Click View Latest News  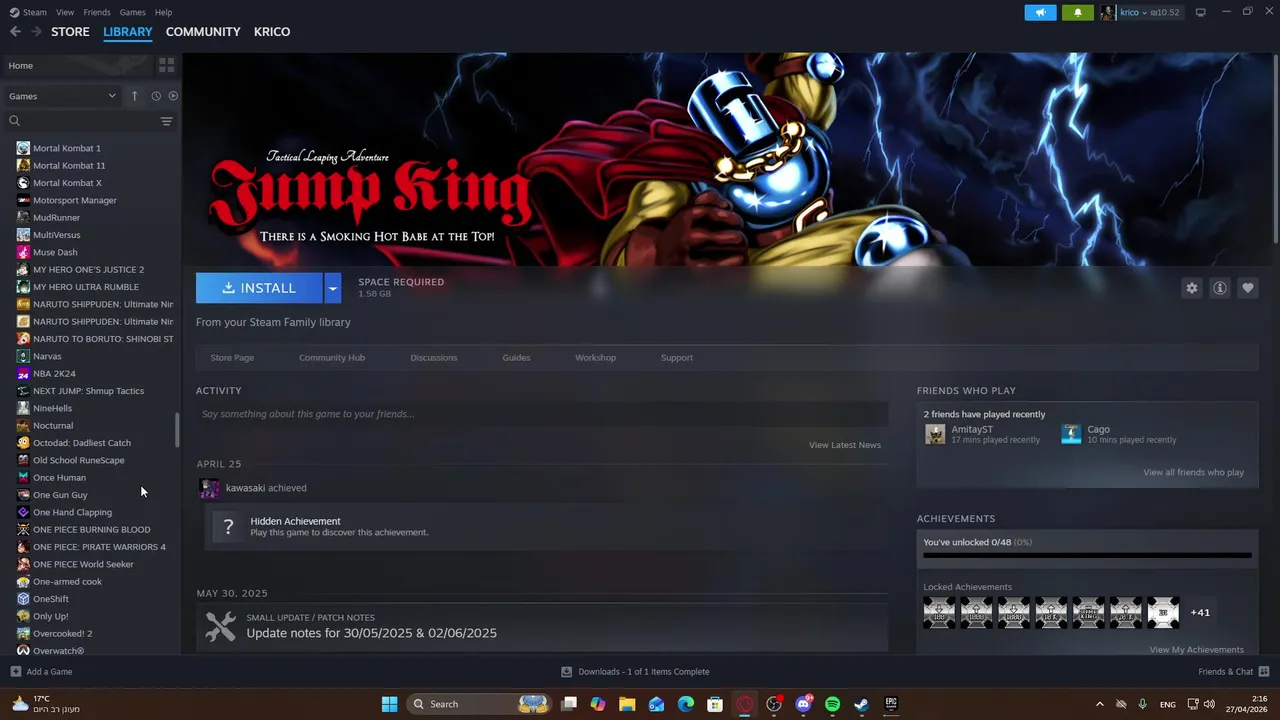pyautogui.click(x=845, y=445)
